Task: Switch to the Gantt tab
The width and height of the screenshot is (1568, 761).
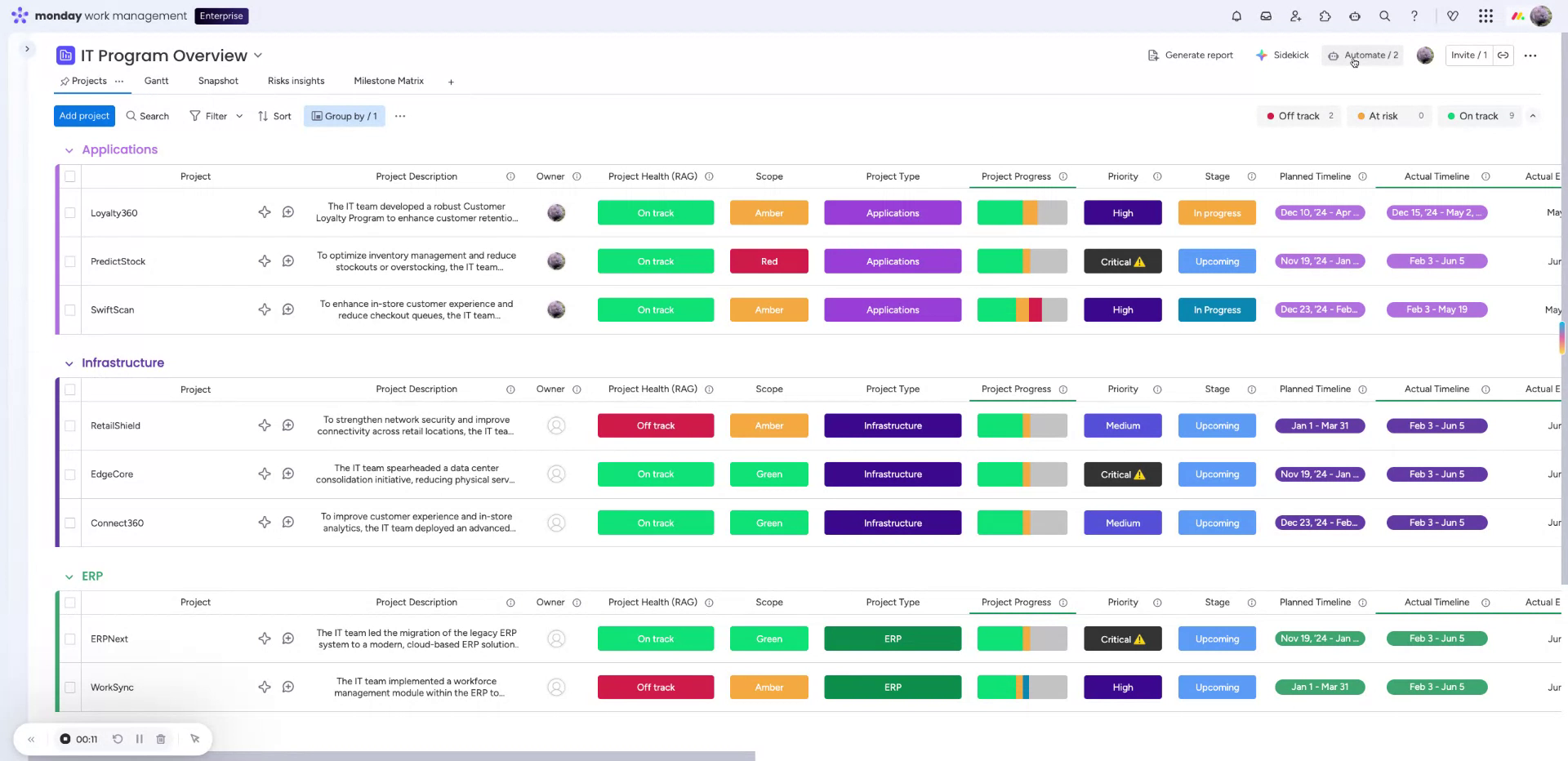Action: pos(156,81)
